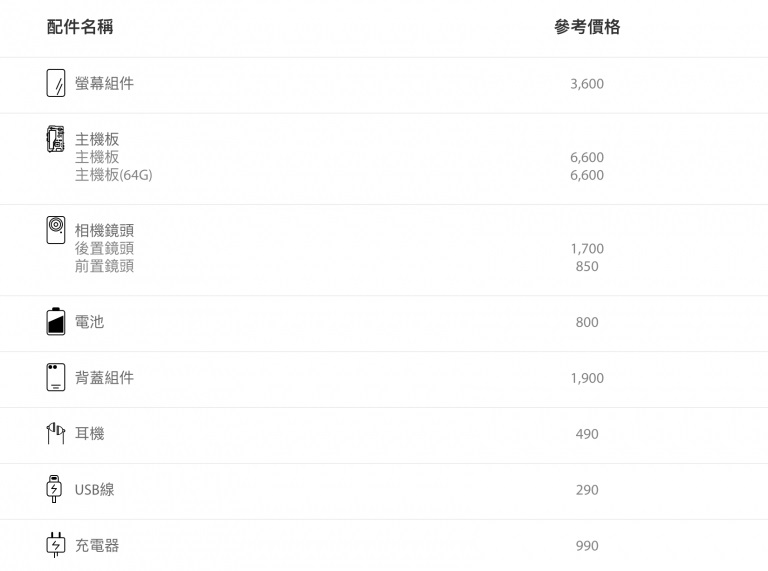Click the 耳機 label
Screen dimensions: 768x571
pos(89,434)
